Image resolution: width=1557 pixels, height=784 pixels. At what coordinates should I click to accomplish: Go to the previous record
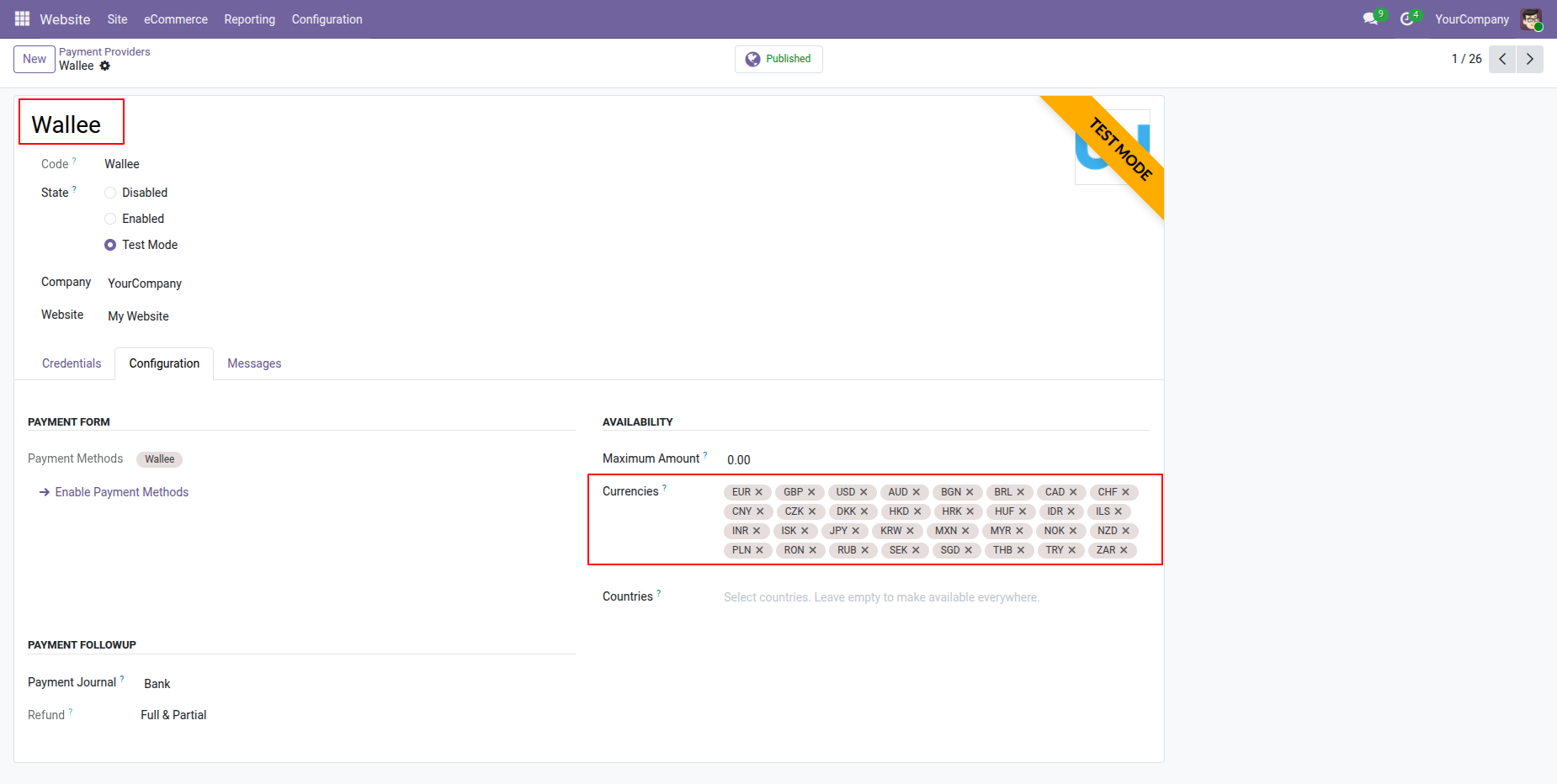coord(1502,59)
